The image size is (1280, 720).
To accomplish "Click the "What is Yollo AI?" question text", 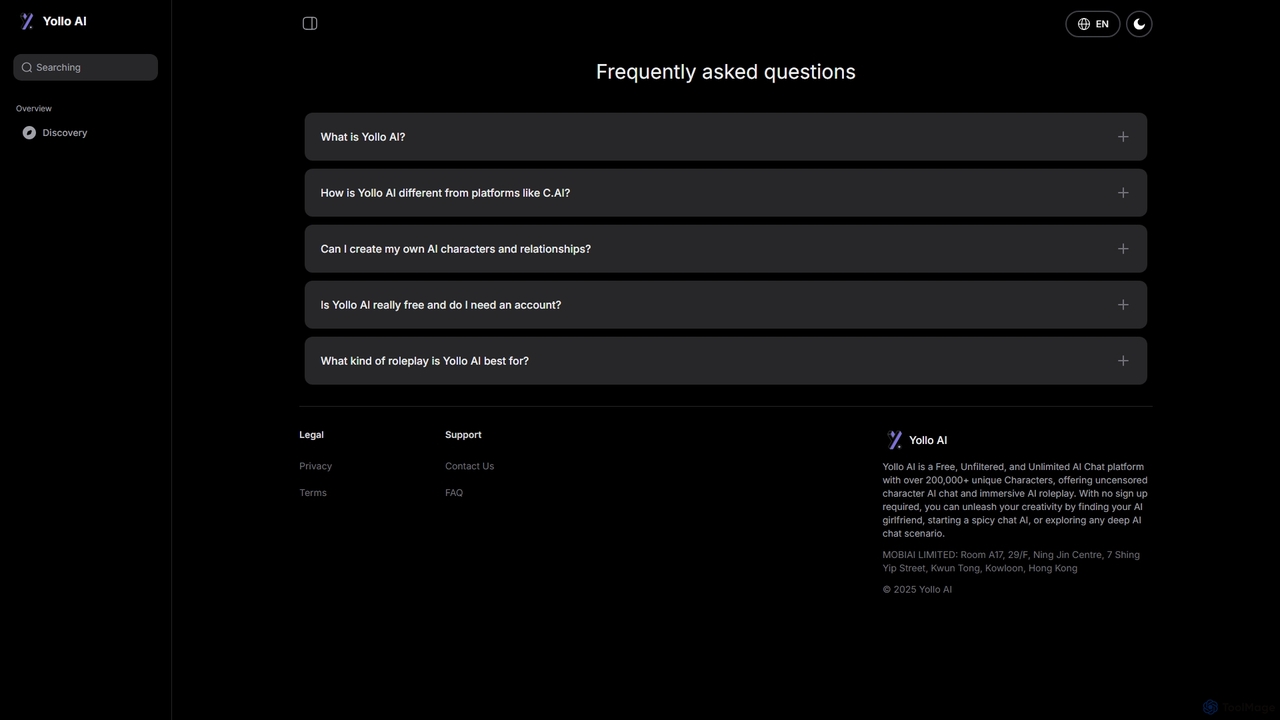I will tap(363, 137).
